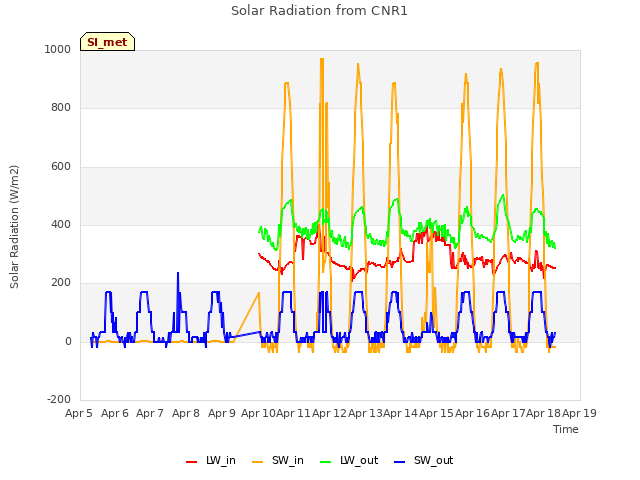640x480 pixels.
Task: Click the Apr 17 x-axis tick label
Action: pyautogui.click(x=508, y=413)
